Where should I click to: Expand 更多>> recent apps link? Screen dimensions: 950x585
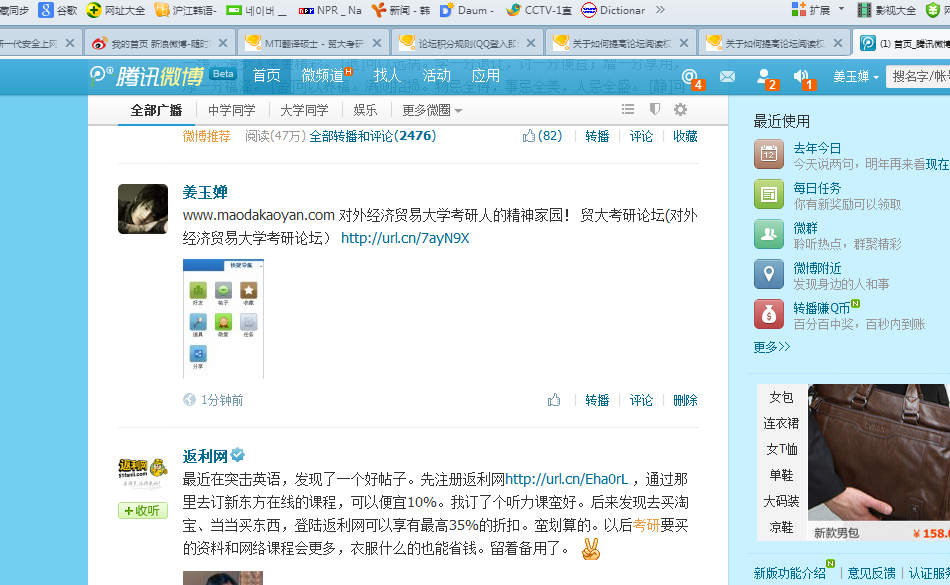[772, 346]
